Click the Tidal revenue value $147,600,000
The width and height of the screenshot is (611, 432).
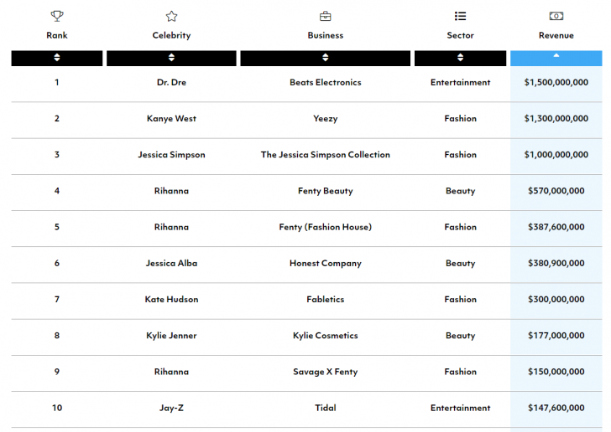pos(556,408)
